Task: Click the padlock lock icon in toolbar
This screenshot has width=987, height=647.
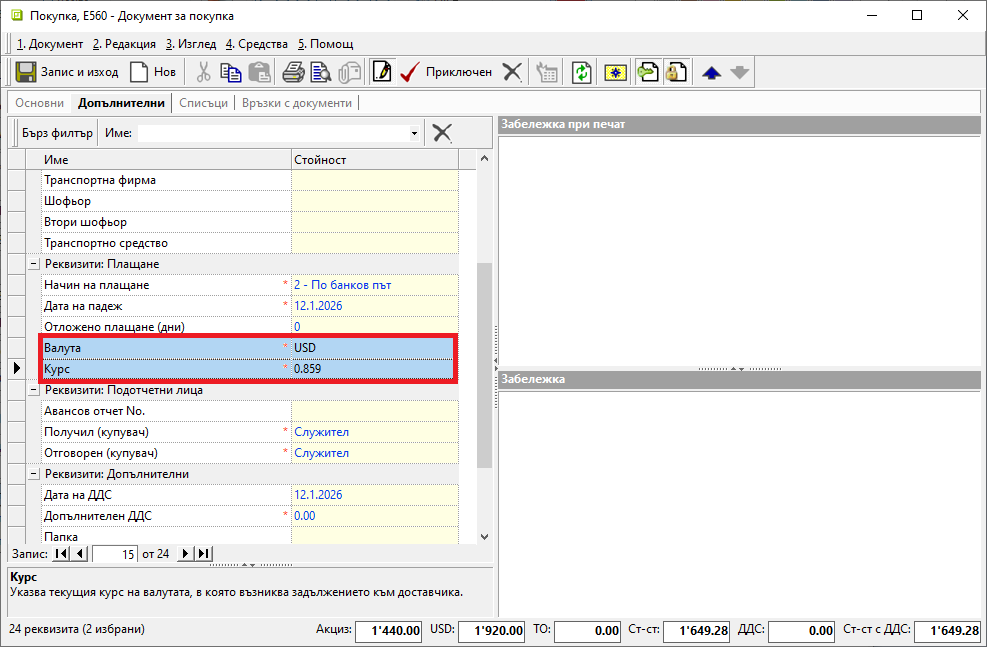Action: (x=677, y=72)
